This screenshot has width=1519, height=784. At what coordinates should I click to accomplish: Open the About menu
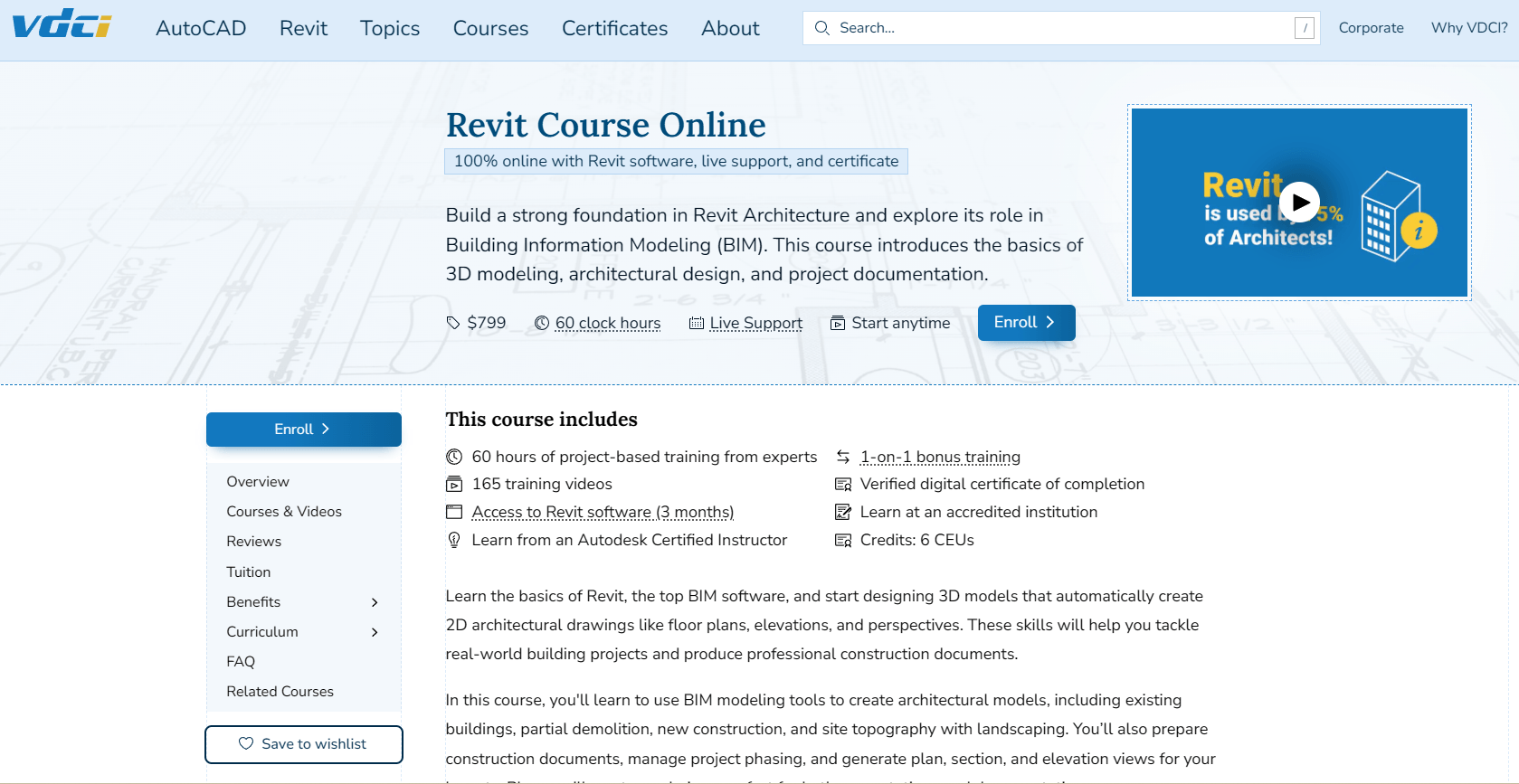[730, 28]
